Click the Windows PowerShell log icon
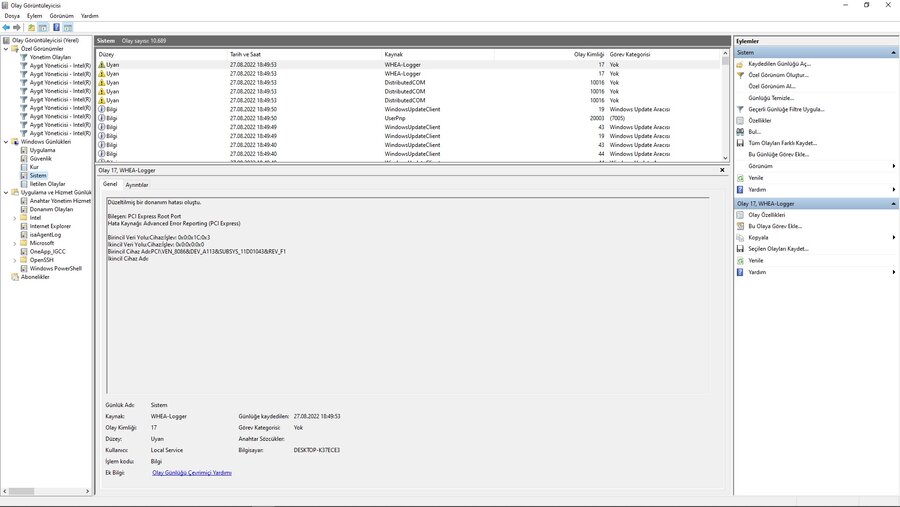900x507 pixels. [x=24, y=268]
